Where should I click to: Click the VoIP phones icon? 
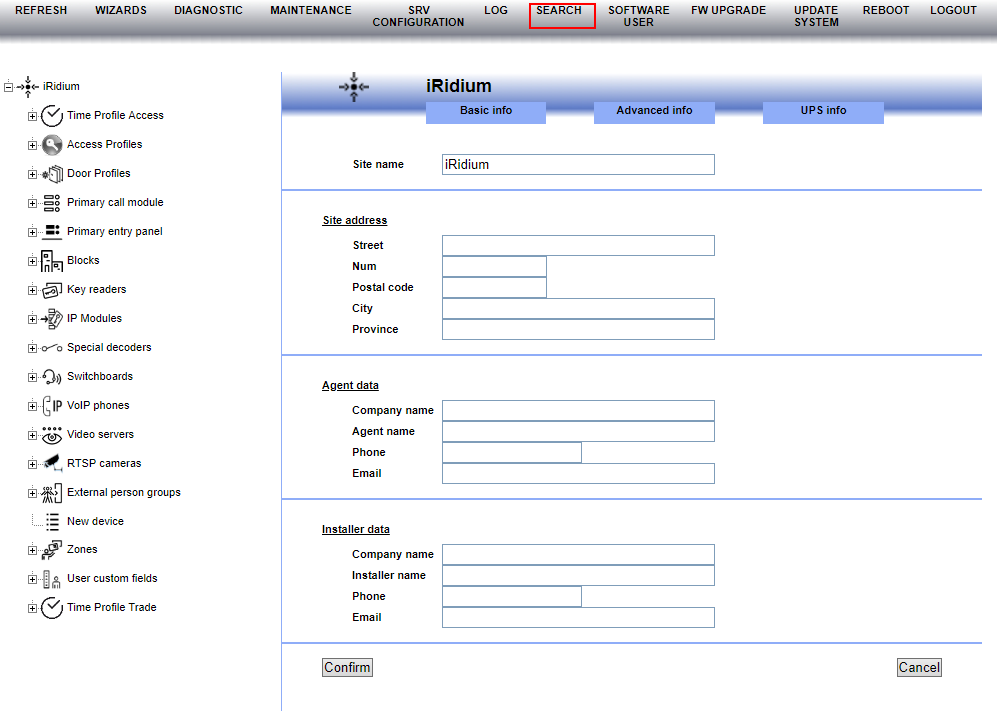pos(52,405)
